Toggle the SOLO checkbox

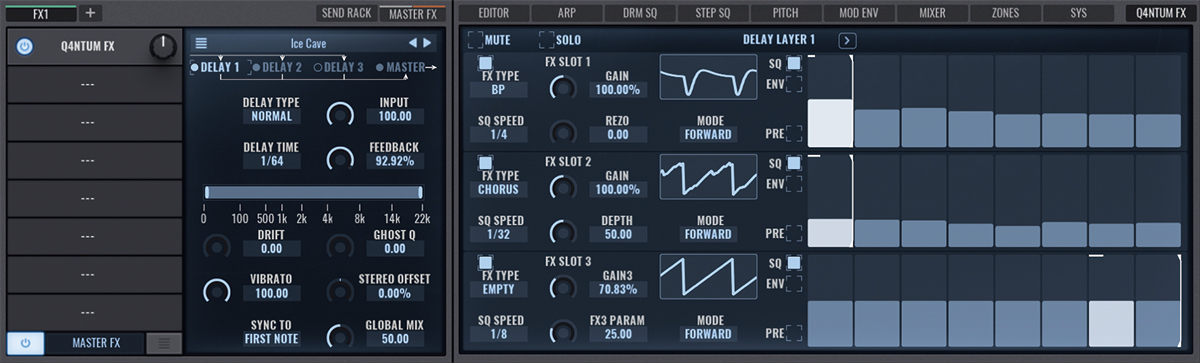tap(546, 40)
